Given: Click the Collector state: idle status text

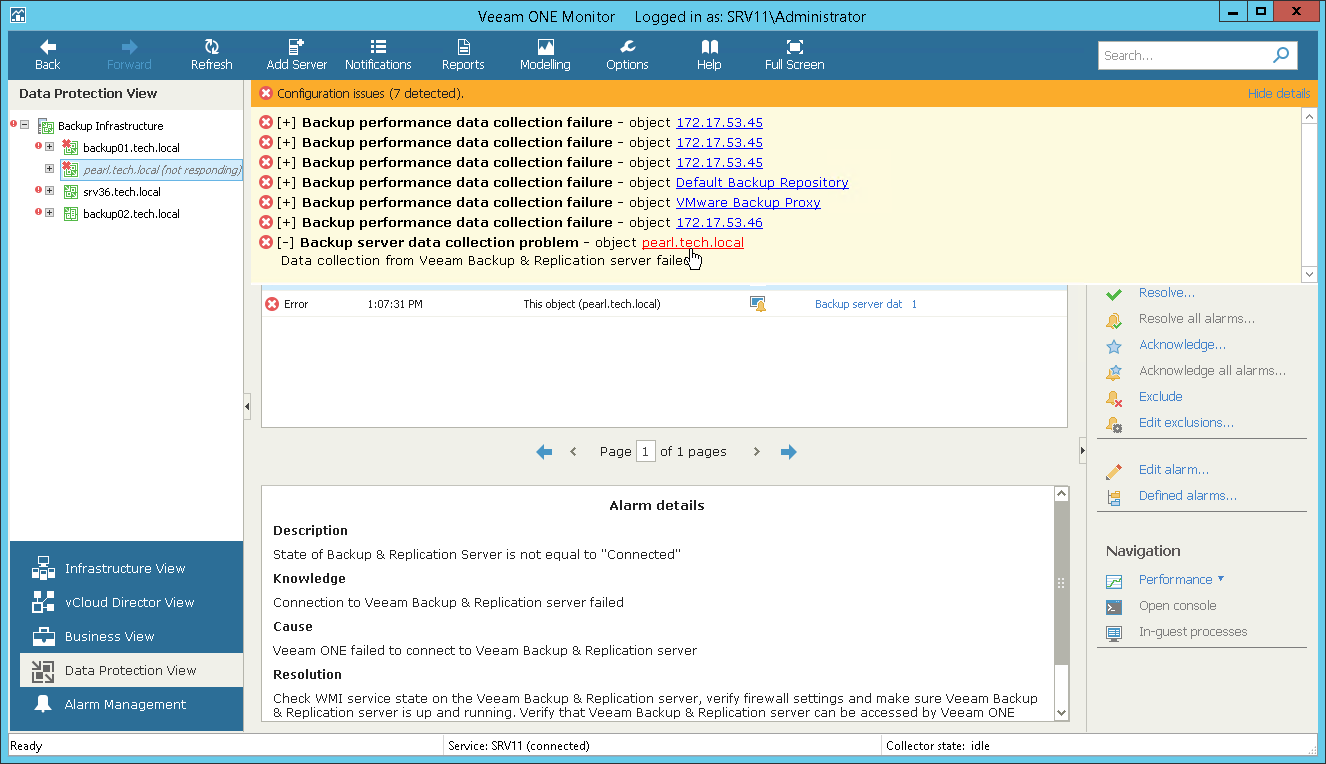Looking at the screenshot, I should click(x=938, y=746).
